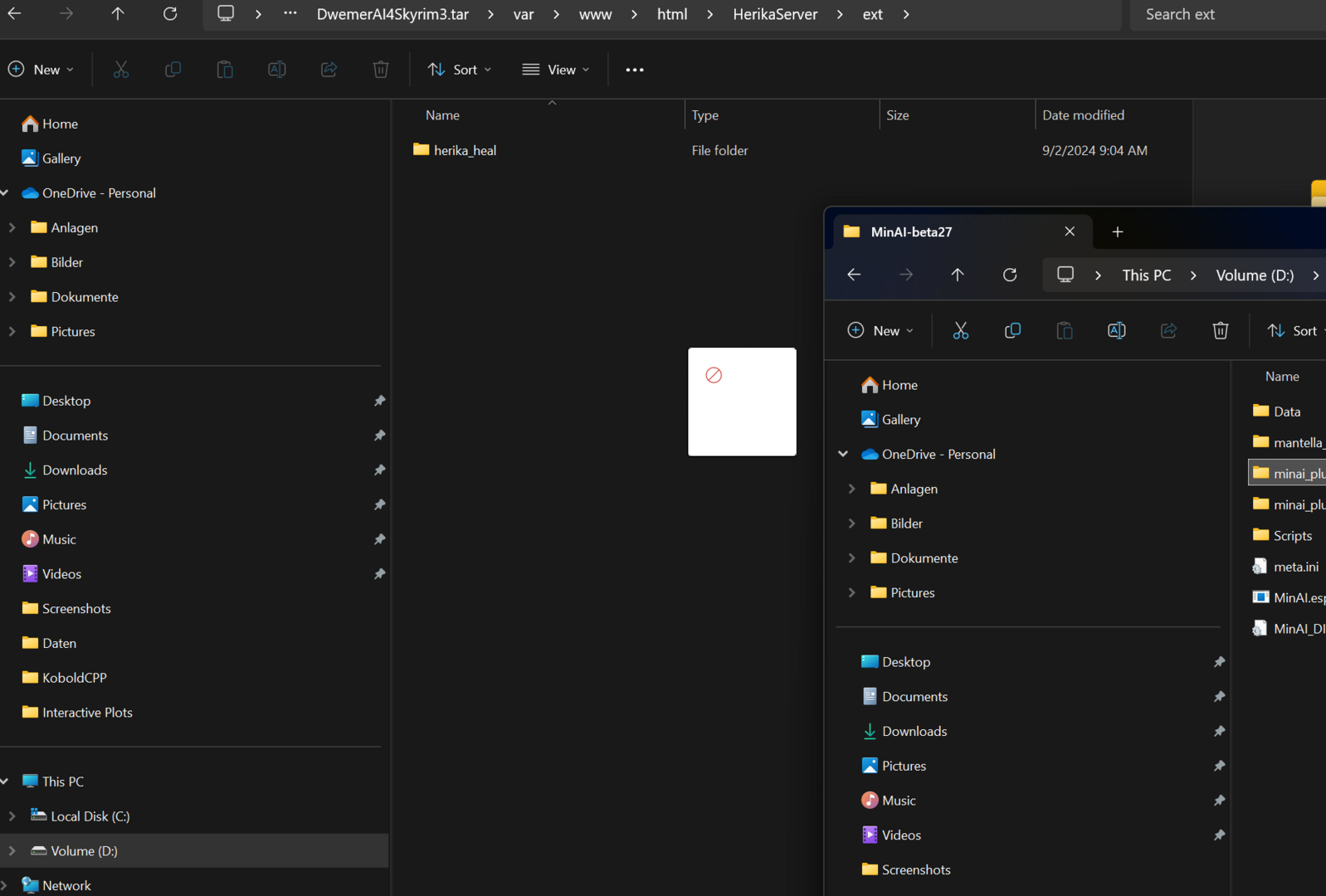The width and height of the screenshot is (1326, 896).
Task: Open Sort dropdown in MinAI-beta27 window
Action: click(1294, 331)
